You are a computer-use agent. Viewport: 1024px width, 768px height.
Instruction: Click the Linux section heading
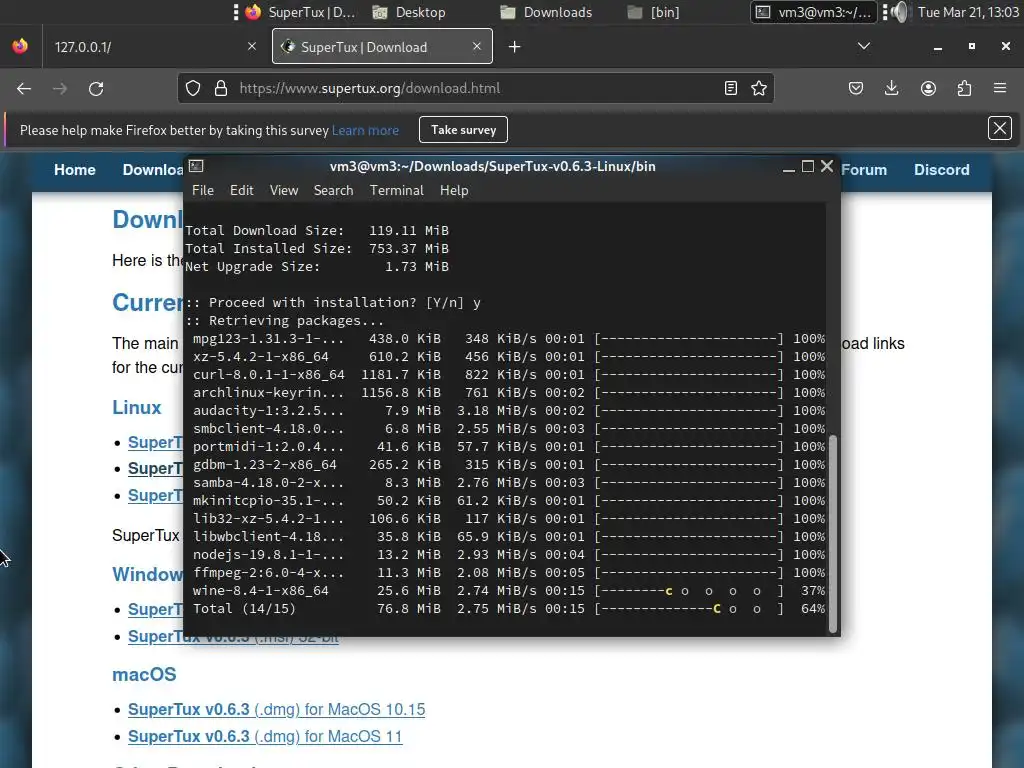(x=136, y=407)
